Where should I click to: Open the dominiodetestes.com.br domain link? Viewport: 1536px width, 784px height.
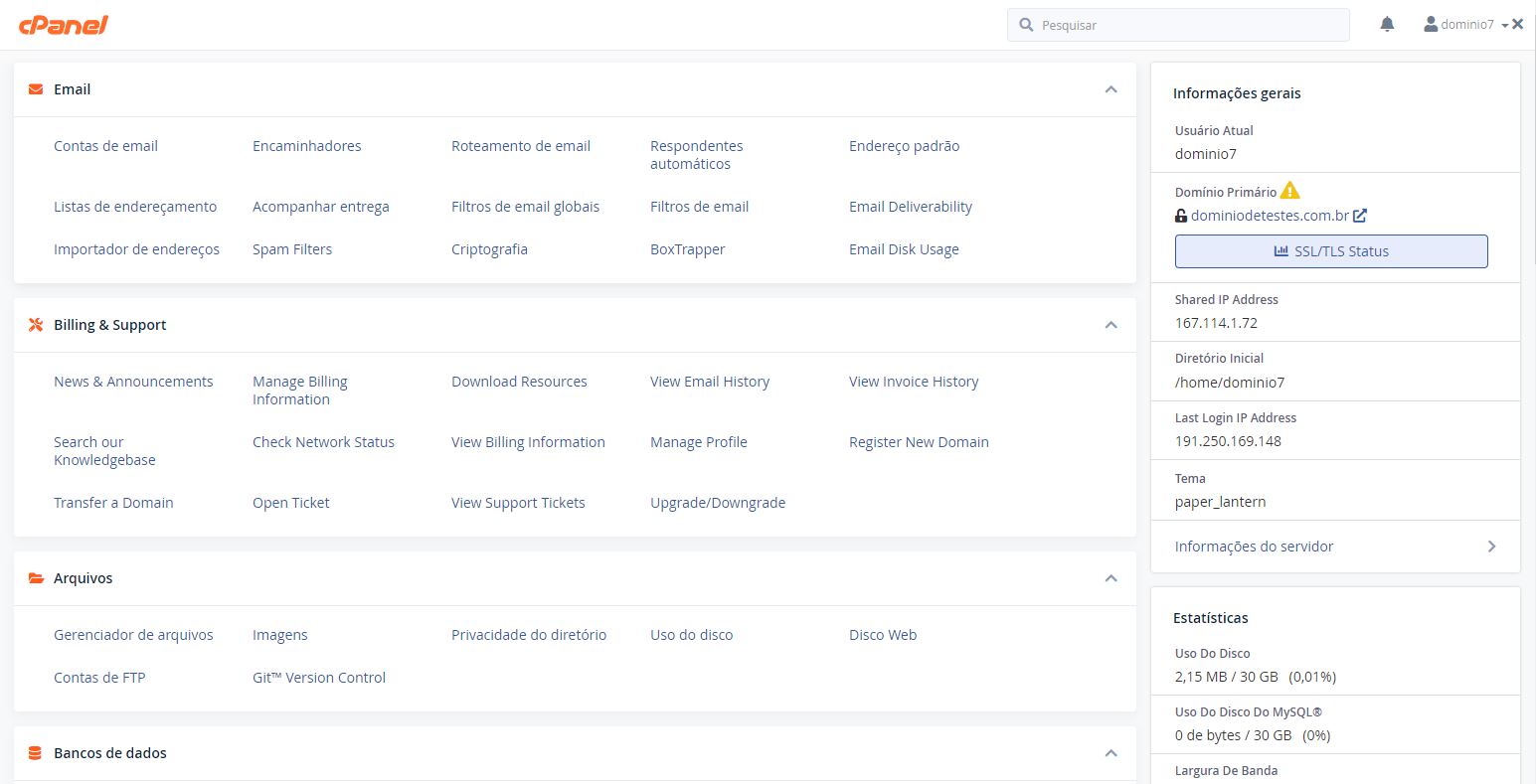1271,216
